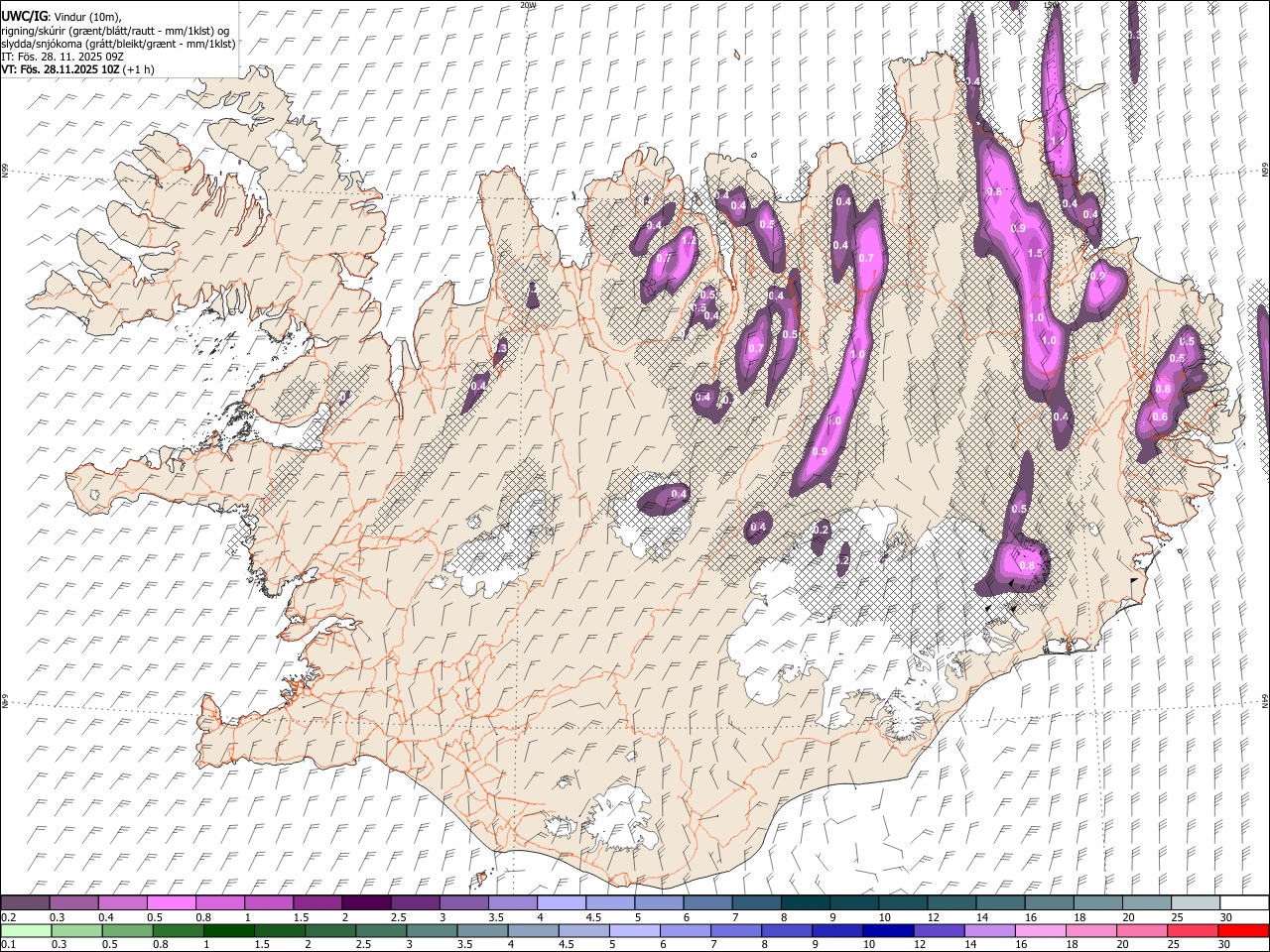
Task: Select the 2 swatch in the rain scale
Action: click(x=330, y=930)
